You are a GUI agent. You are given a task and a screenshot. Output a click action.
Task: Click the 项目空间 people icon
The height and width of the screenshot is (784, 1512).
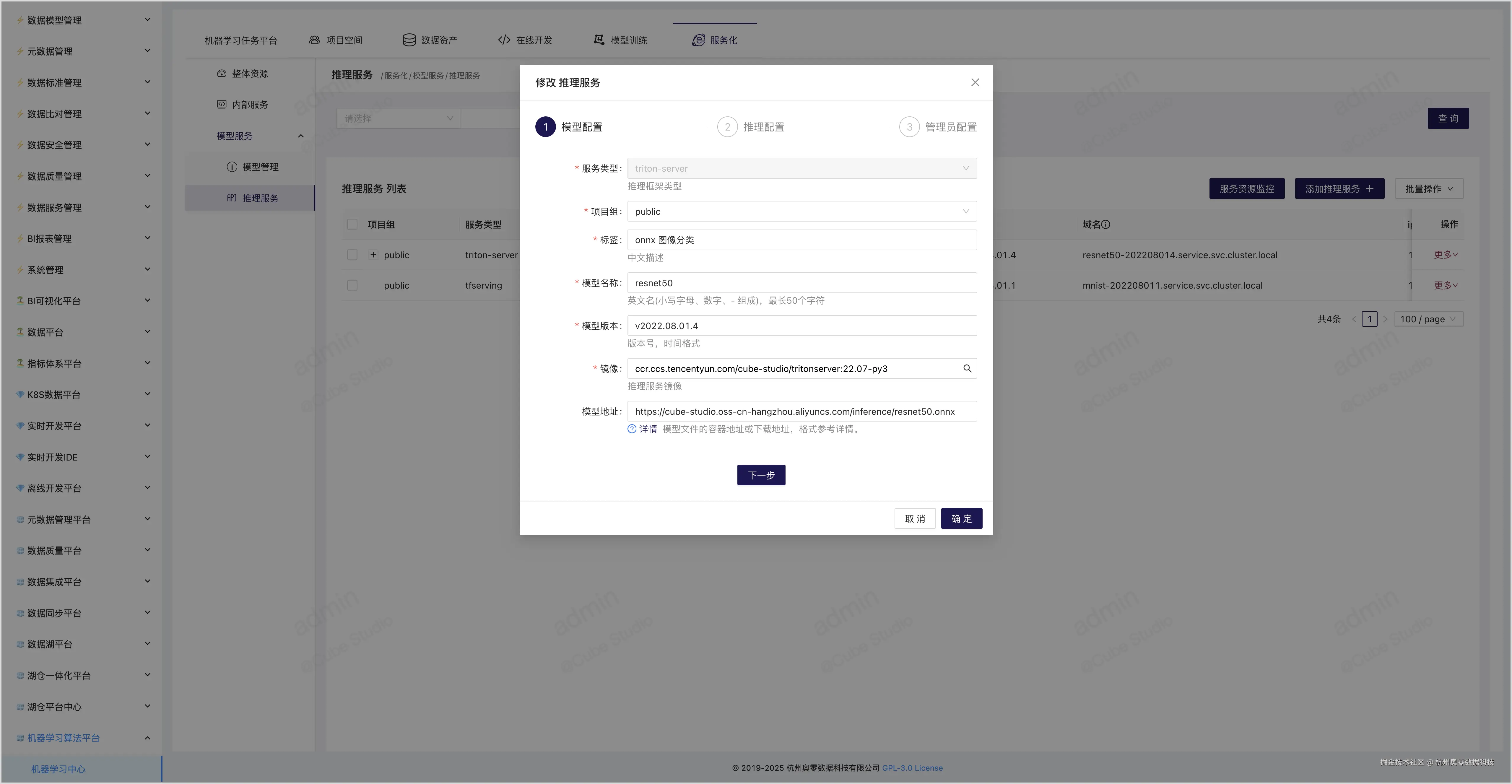(x=315, y=40)
